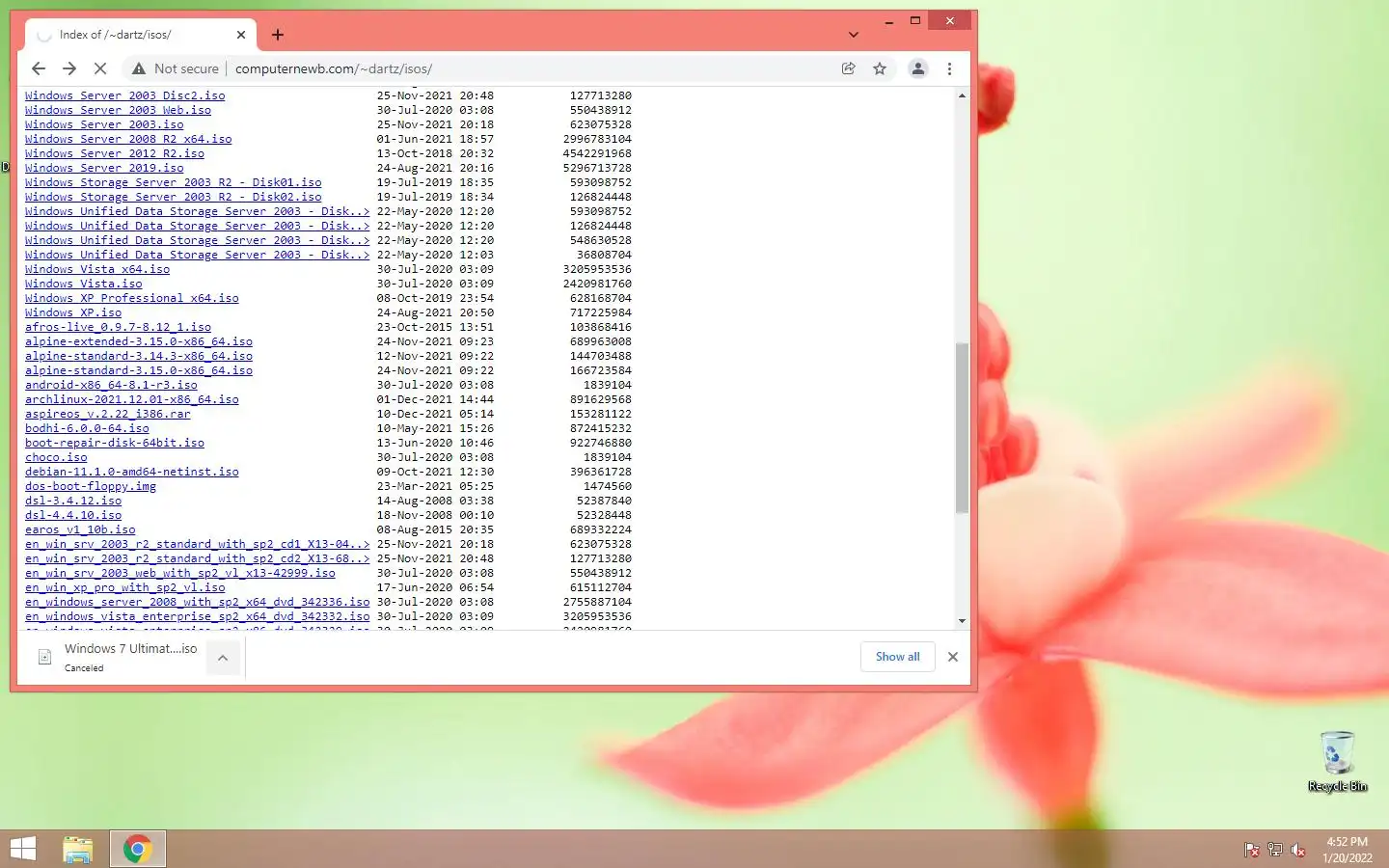Open Windows_Server_2003_Disc2.iso link

124,95
